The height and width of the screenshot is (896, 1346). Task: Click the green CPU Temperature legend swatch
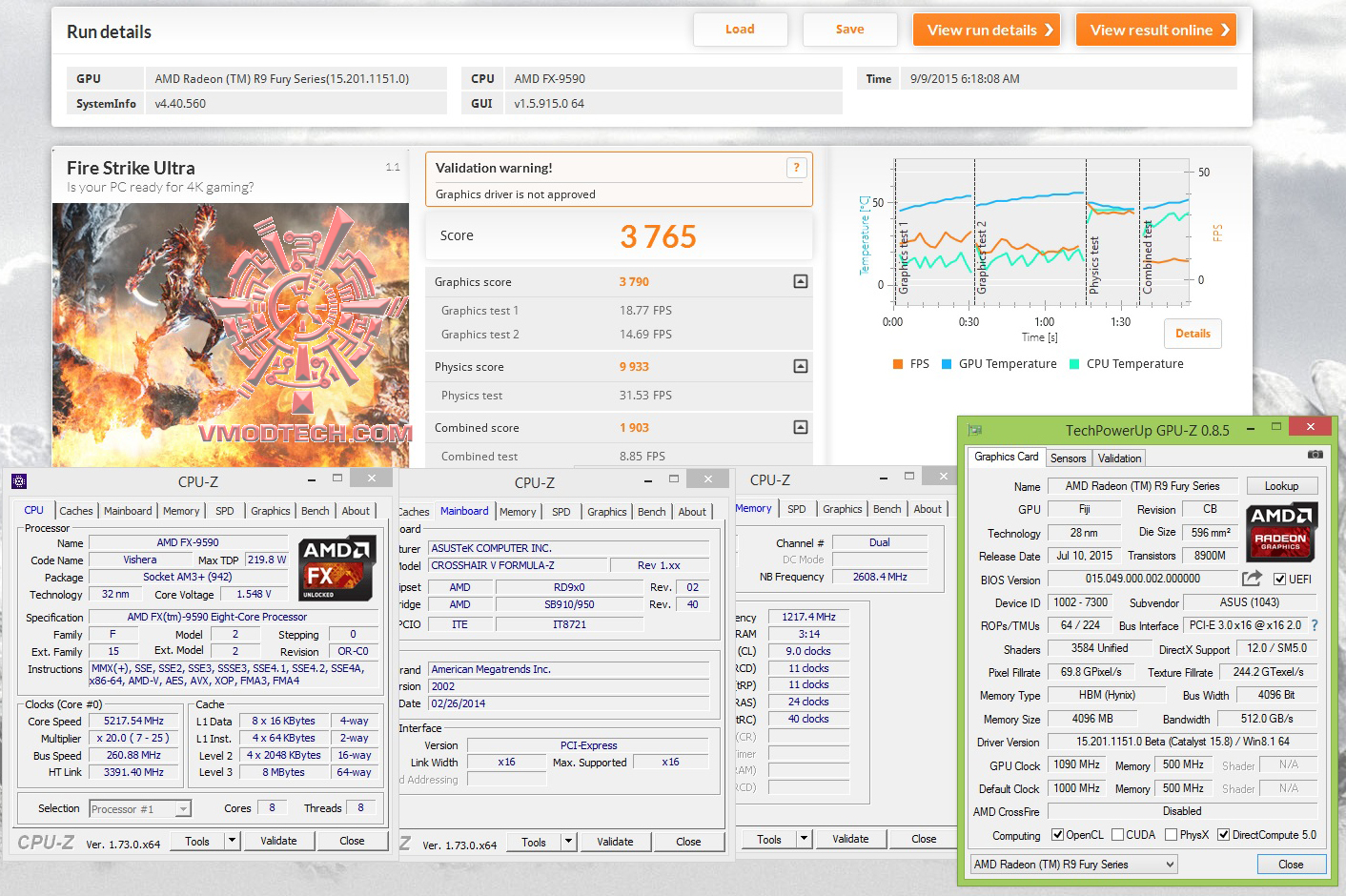pyautogui.click(x=1074, y=364)
